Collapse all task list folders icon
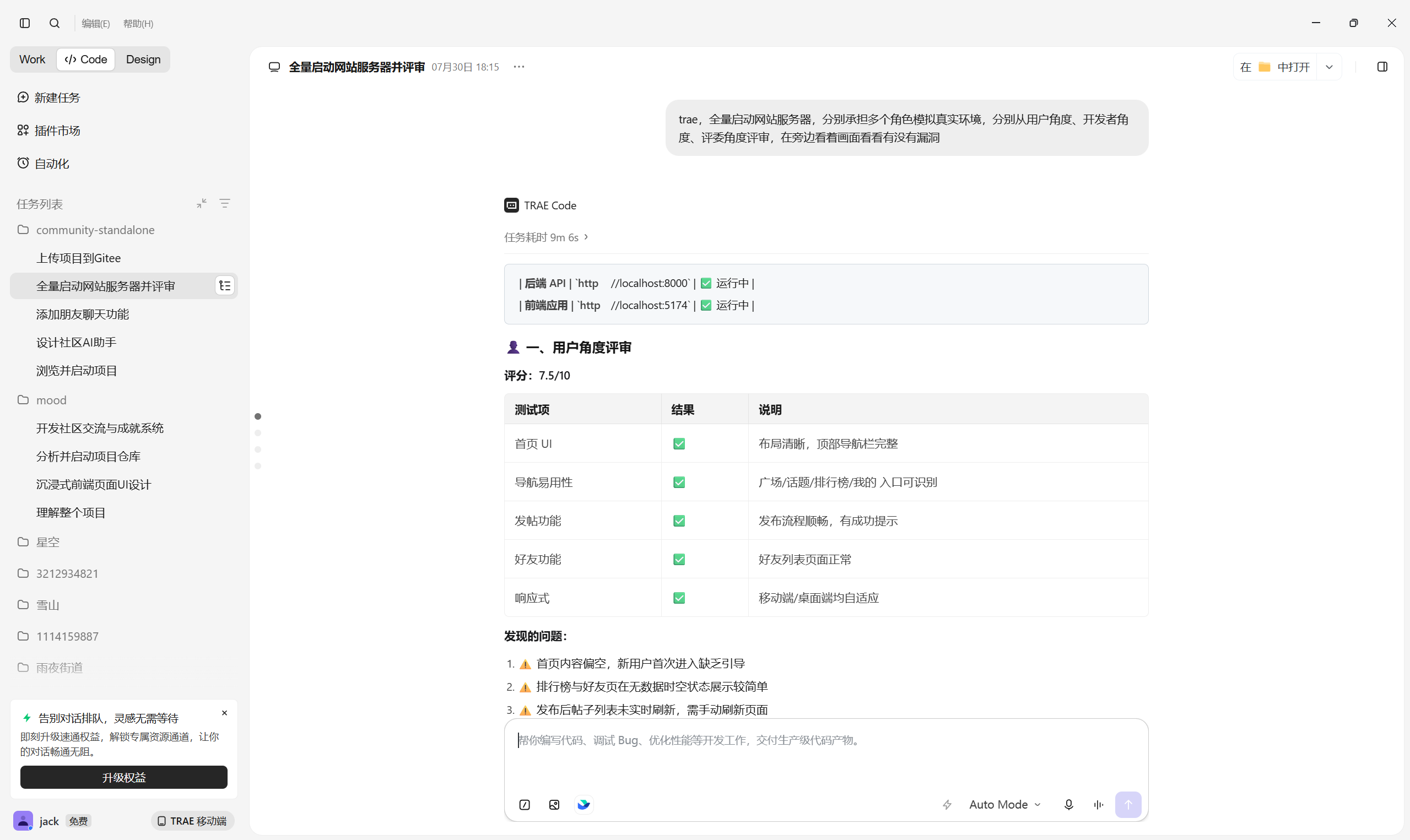The height and width of the screenshot is (840, 1410). click(202, 203)
